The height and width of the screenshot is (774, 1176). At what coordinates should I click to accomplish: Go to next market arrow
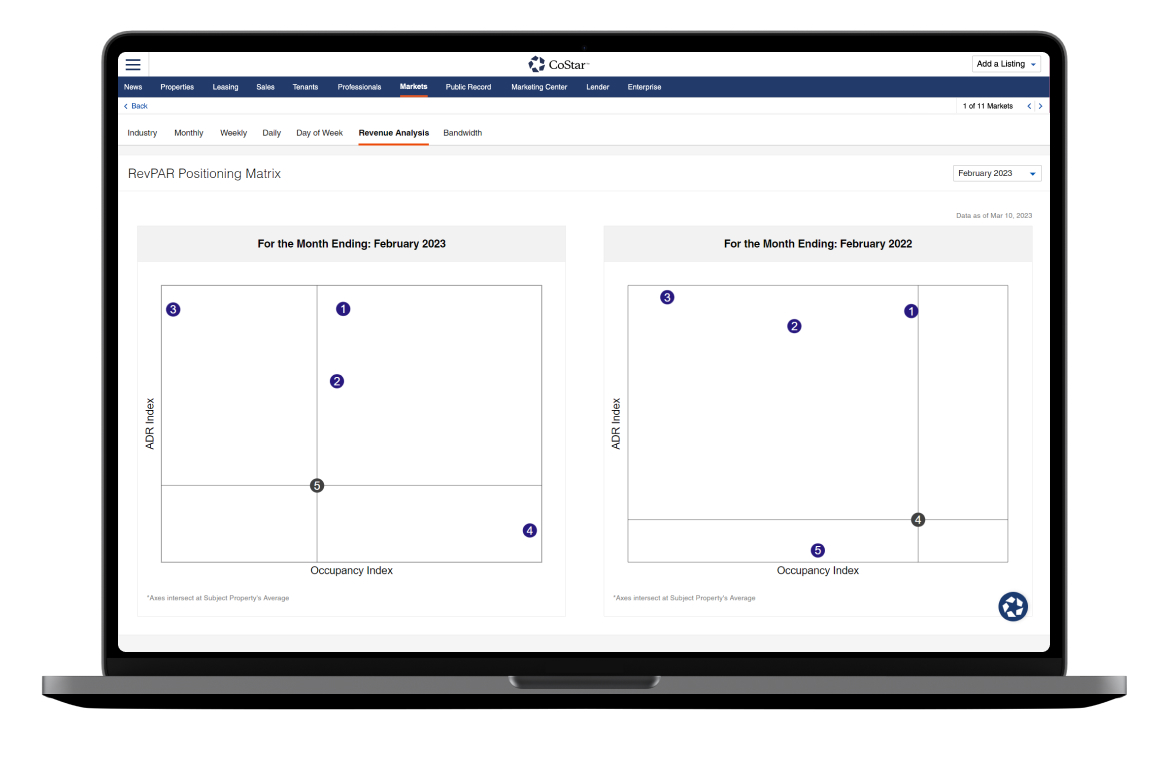point(1040,106)
